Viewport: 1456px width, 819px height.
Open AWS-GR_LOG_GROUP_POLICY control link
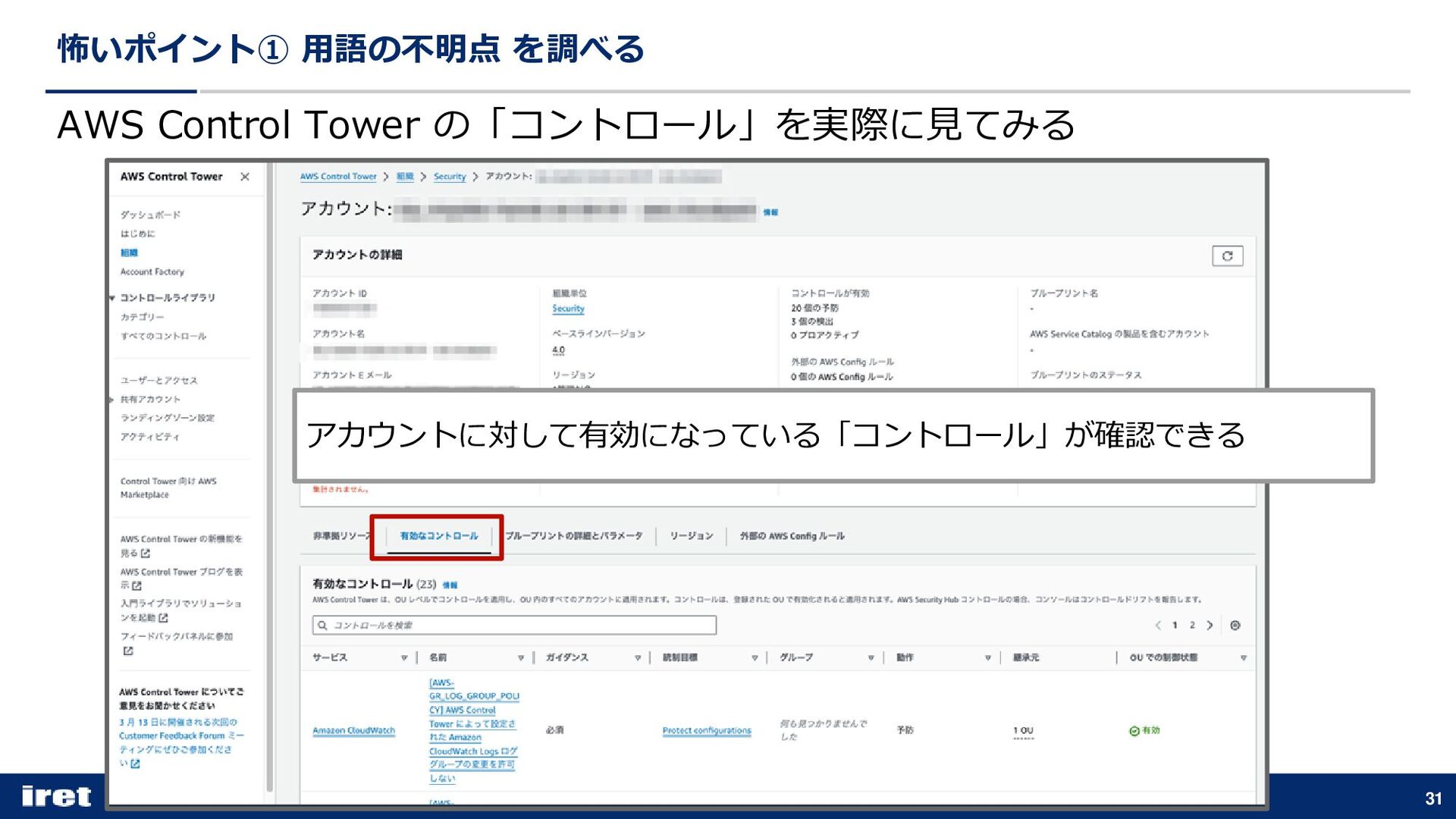(x=474, y=731)
